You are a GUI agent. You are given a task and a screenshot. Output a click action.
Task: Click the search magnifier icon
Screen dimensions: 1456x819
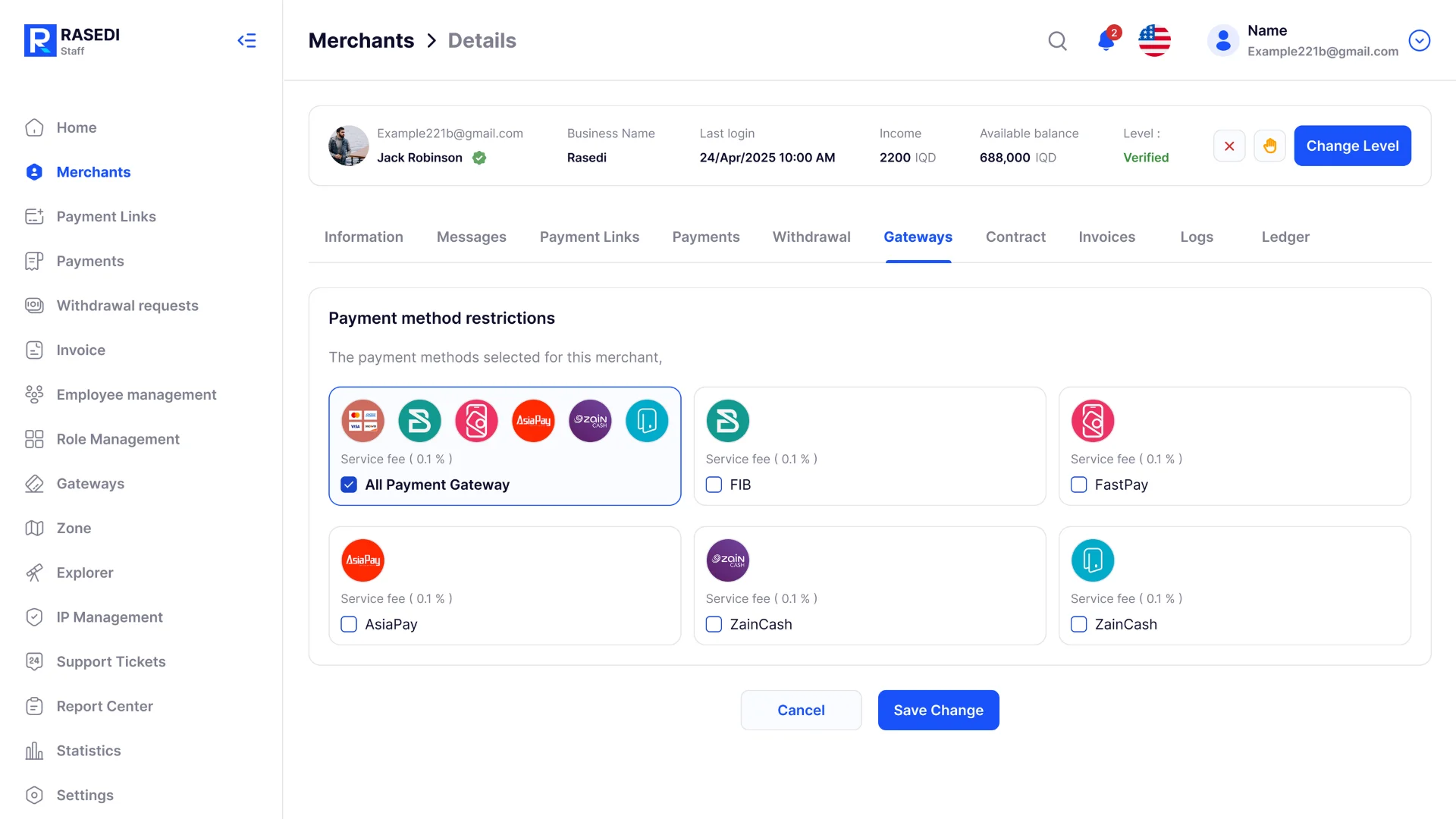pyautogui.click(x=1057, y=41)
